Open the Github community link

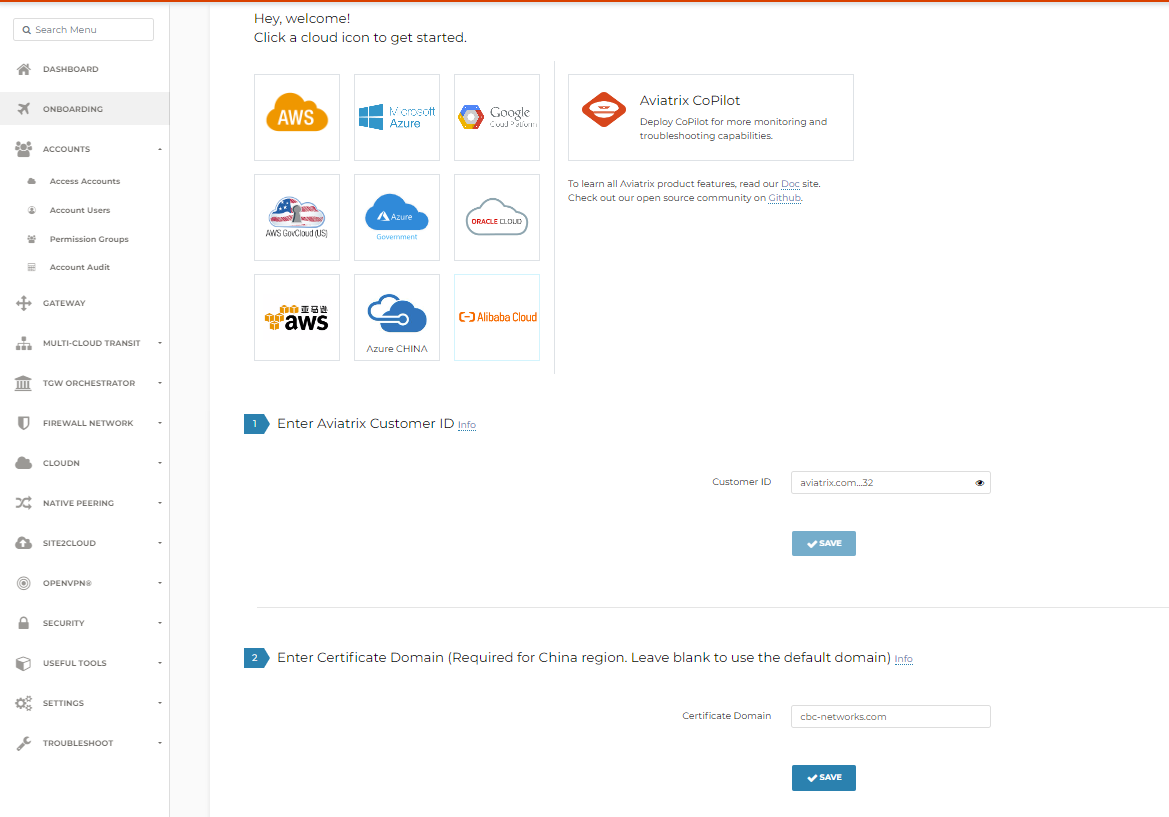pyautogui.click(x=784, y=198)
